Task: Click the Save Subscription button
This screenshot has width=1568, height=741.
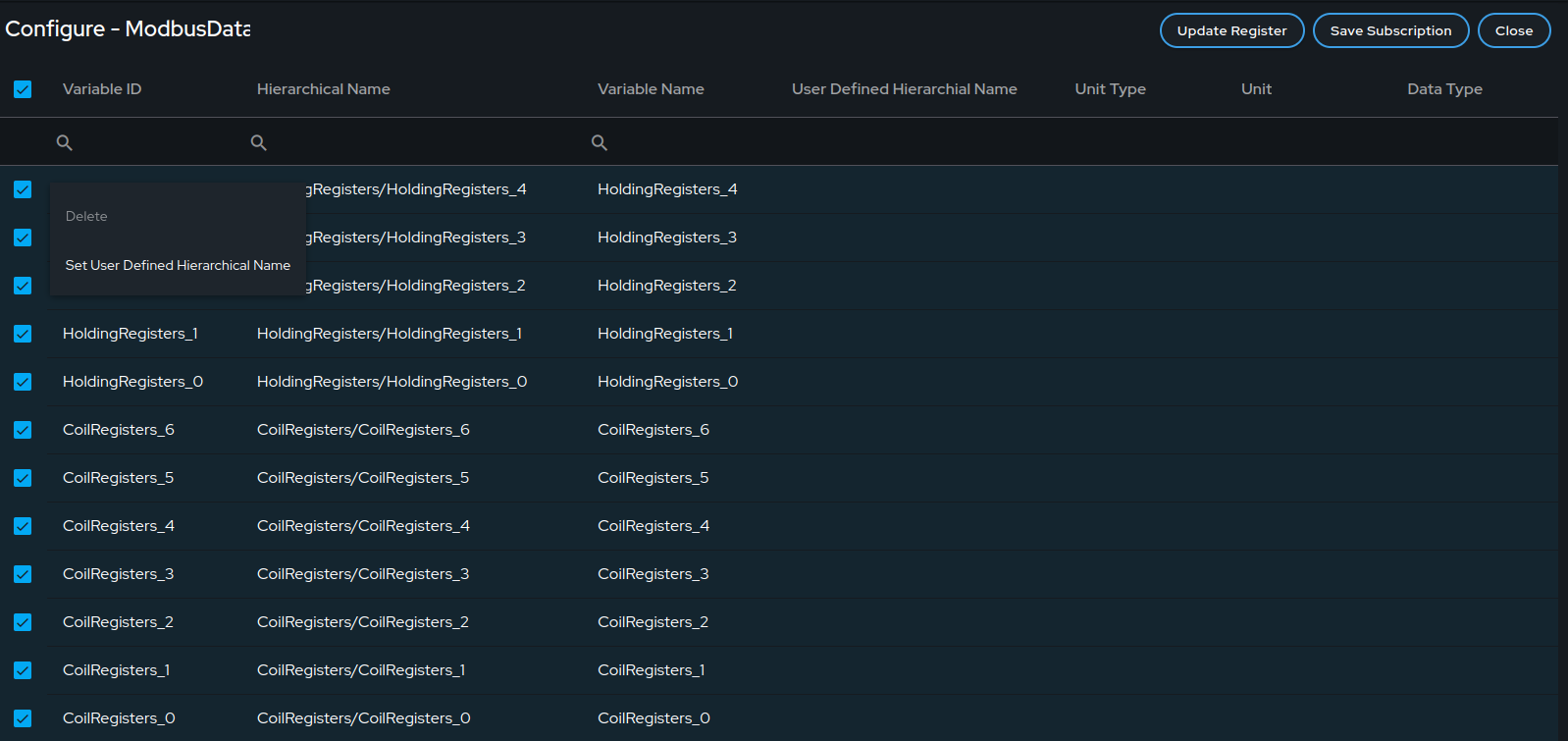Action: click(x=1390, y=30)
